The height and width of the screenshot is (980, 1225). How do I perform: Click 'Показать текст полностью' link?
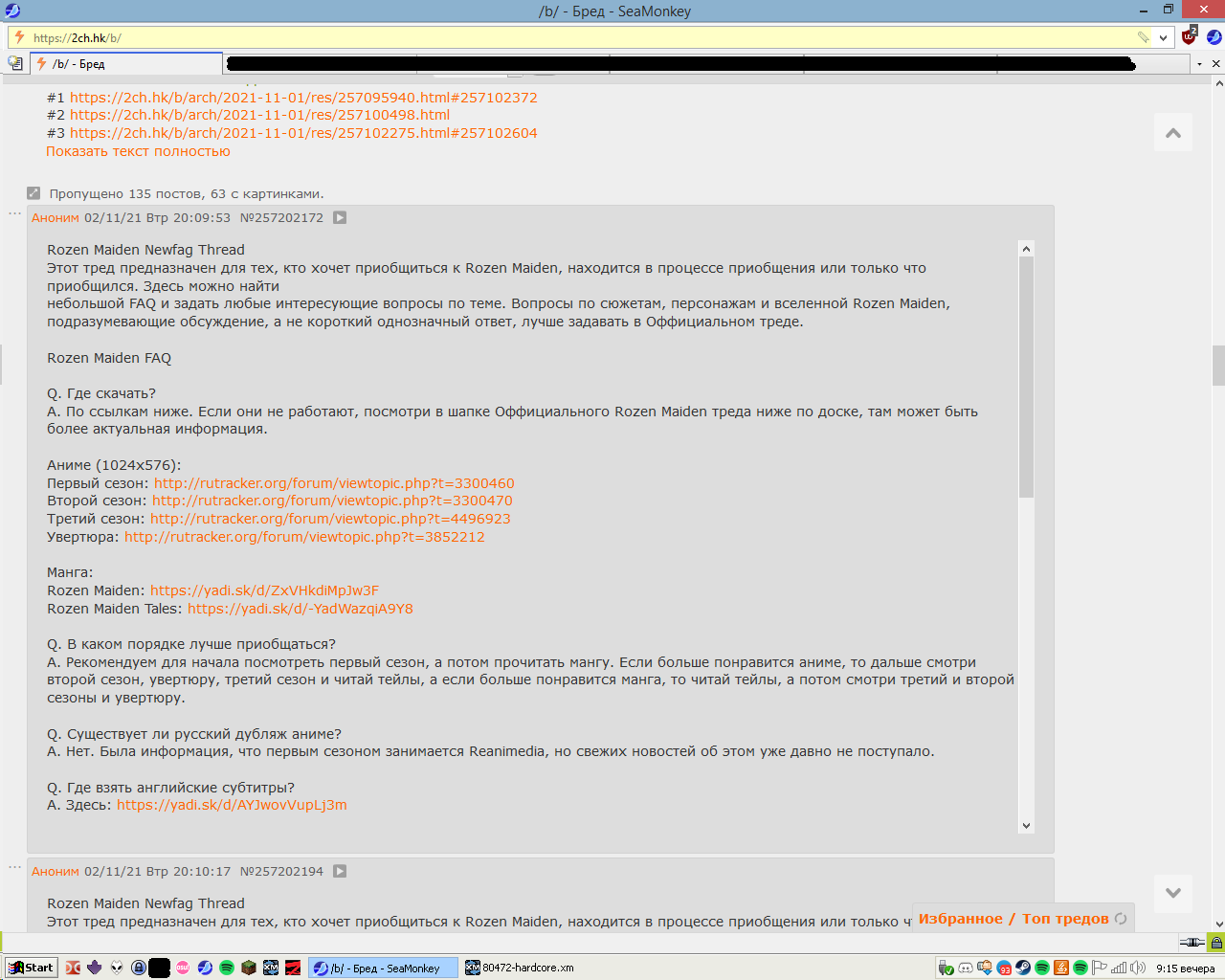point(138,151)
